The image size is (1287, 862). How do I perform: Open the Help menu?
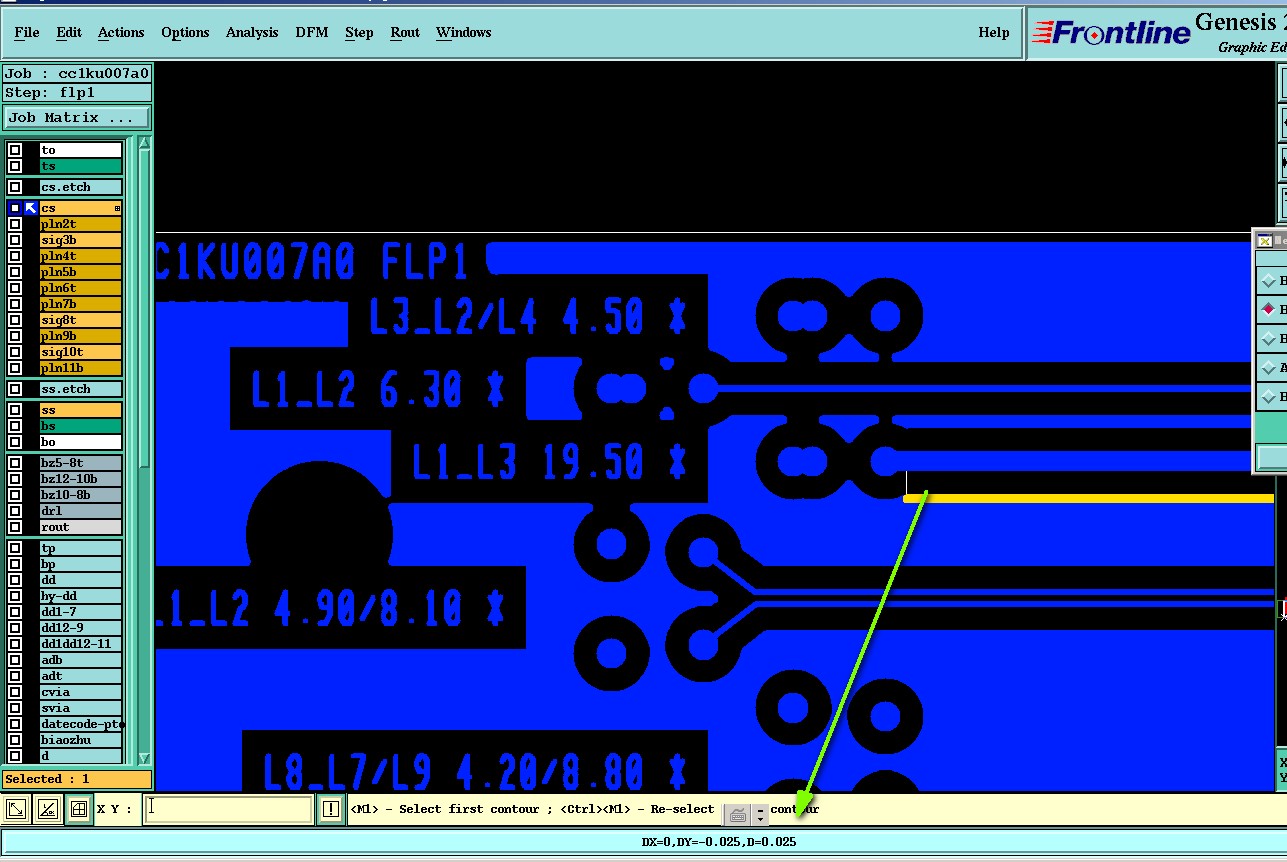[993, 32]
